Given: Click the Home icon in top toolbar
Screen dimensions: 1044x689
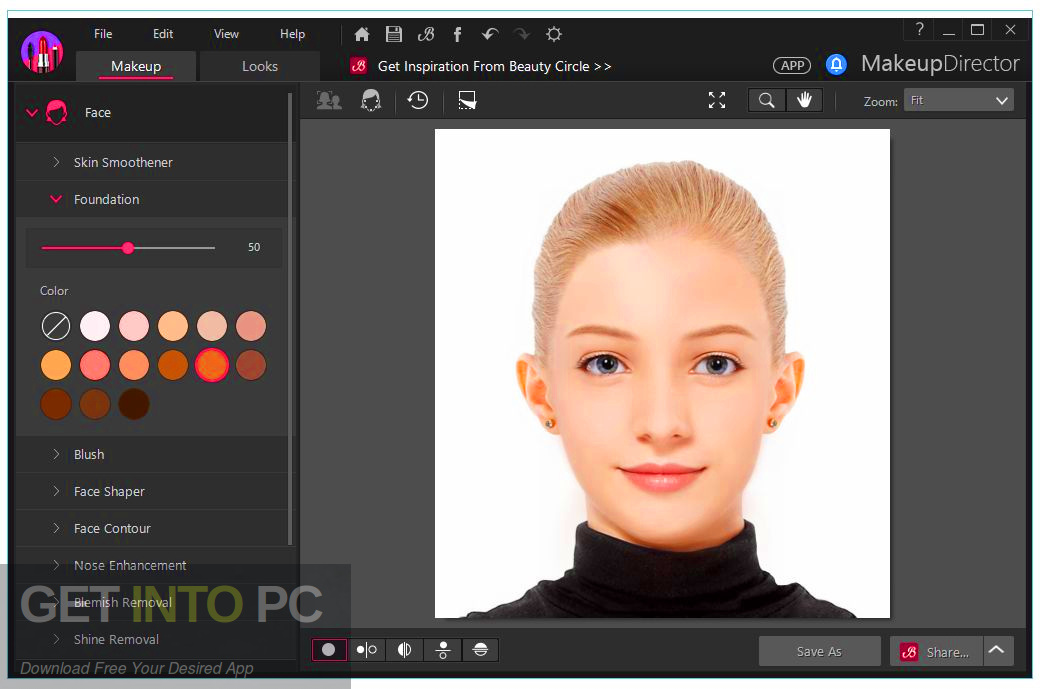Looking at the screenshot, I should [x=362, y=34].
